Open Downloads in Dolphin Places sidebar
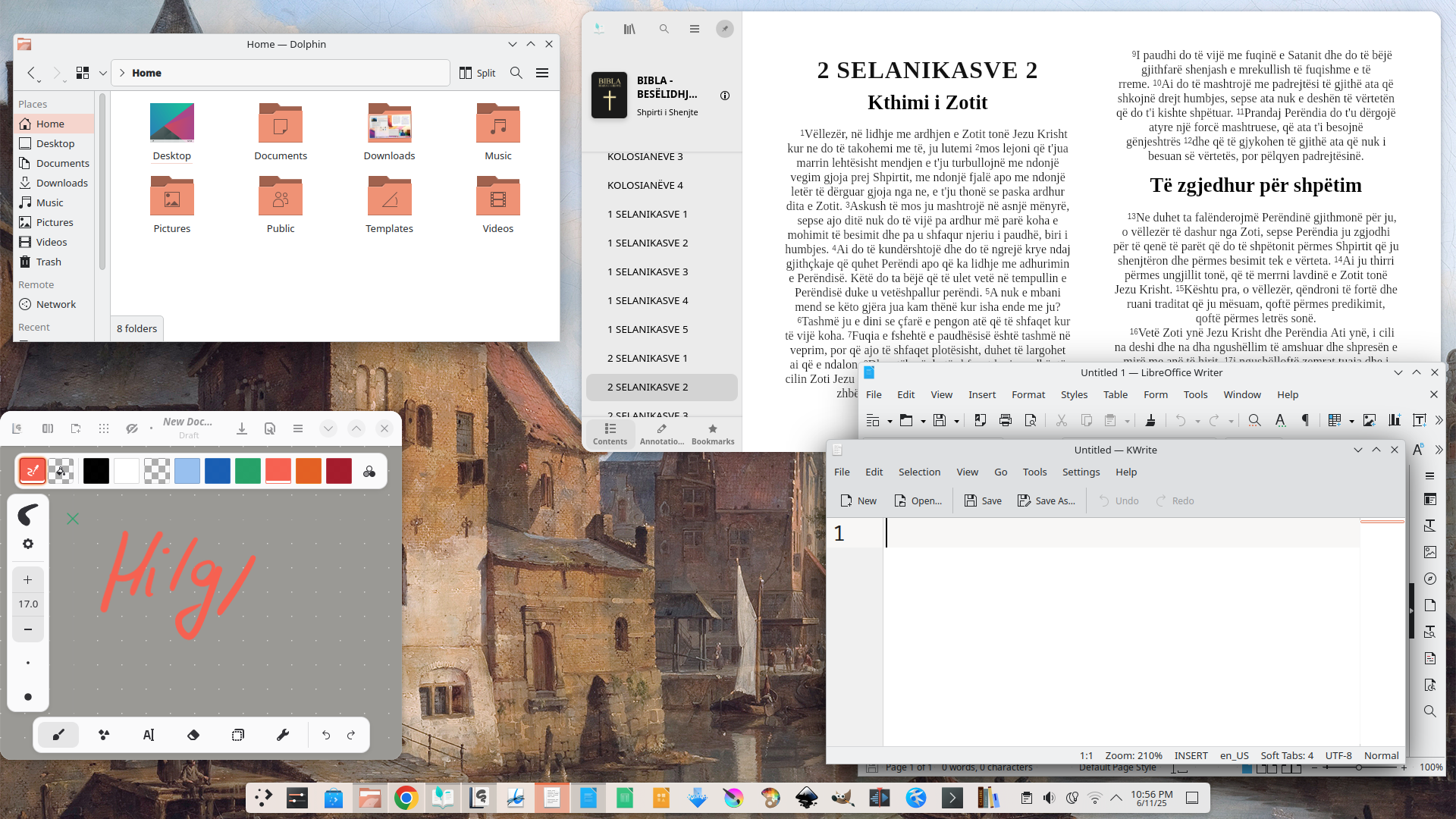The height and width of the screenshot is (819, 1456). [54, 183]
